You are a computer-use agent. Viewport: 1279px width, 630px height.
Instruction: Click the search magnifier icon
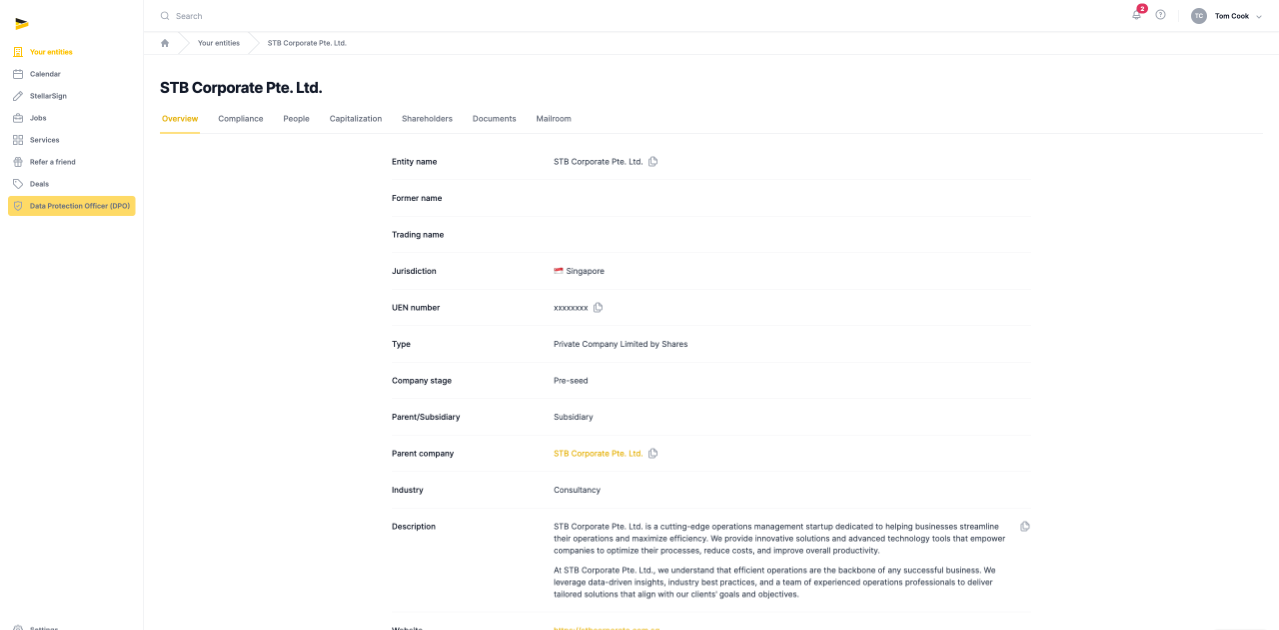pos(165,16)
